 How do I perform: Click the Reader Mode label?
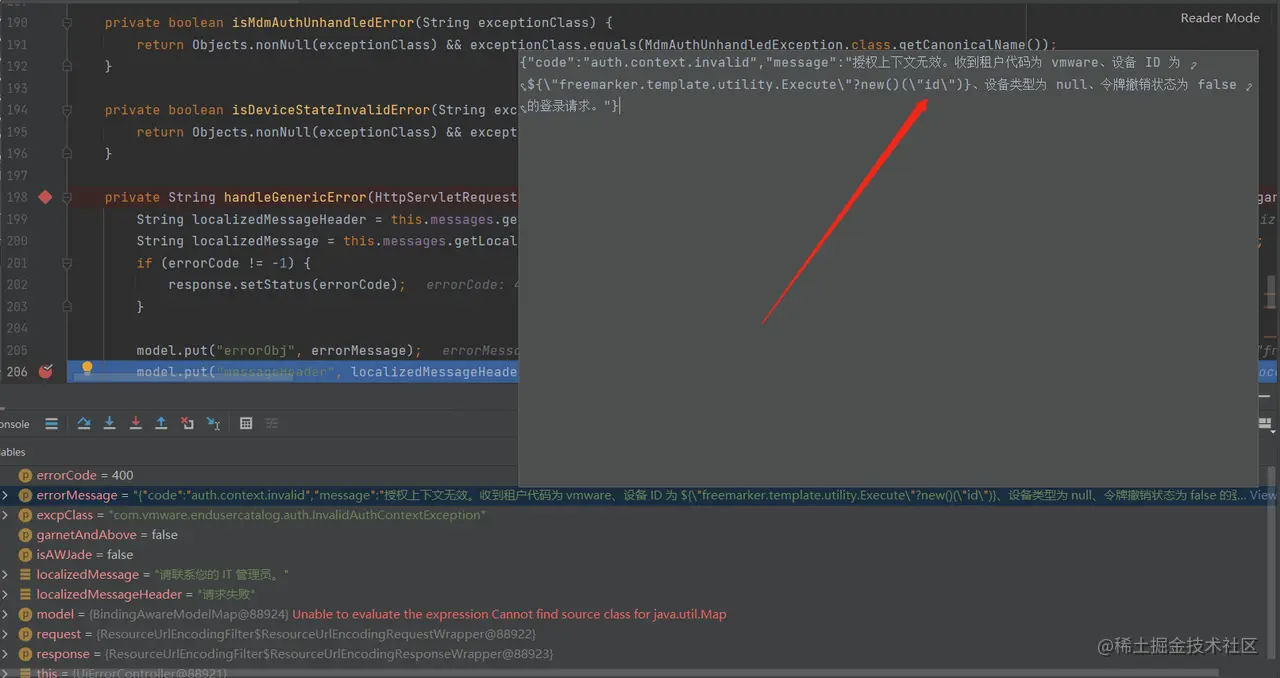tap(1220, 18)
